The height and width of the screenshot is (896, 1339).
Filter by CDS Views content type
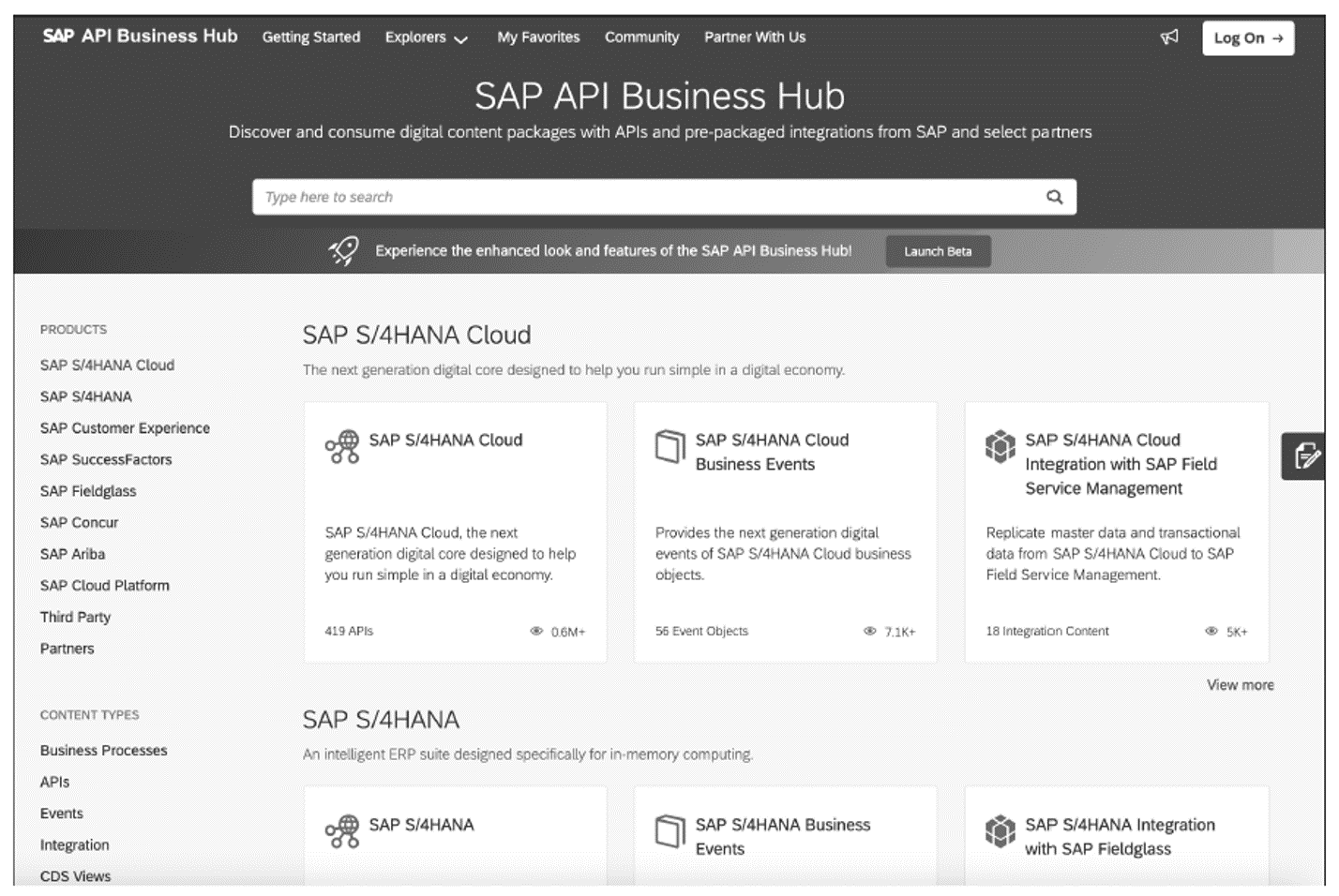point(75,876)
